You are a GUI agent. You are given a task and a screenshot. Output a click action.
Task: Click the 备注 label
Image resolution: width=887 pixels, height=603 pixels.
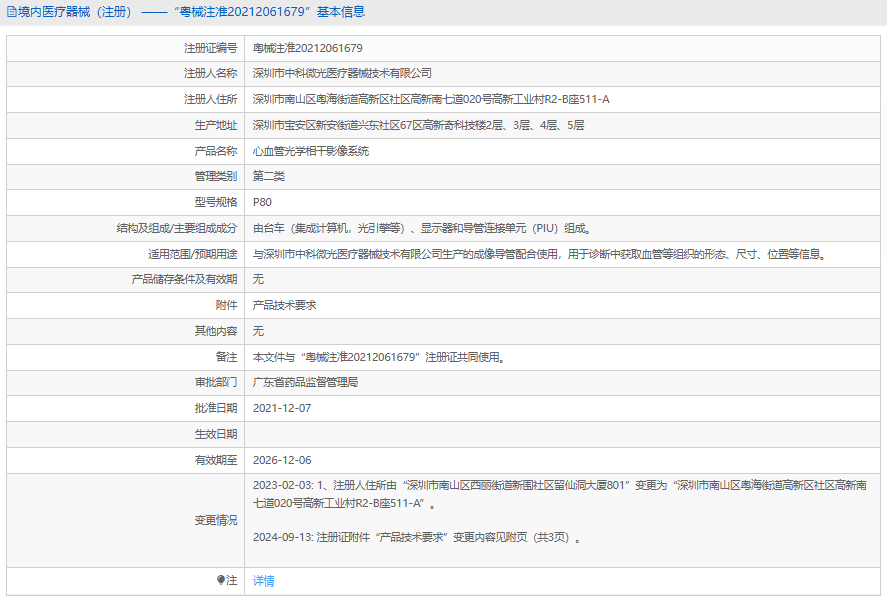click(x=227, y=358)
